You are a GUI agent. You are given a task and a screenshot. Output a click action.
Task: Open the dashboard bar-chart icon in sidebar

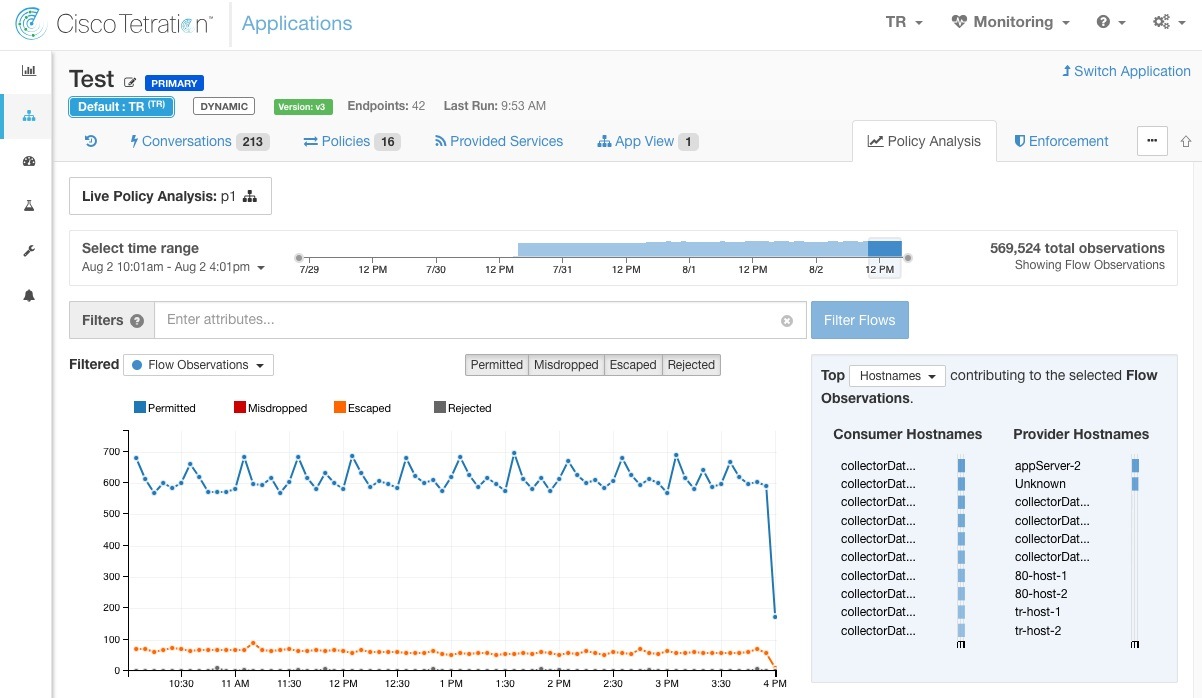(28, 70)
